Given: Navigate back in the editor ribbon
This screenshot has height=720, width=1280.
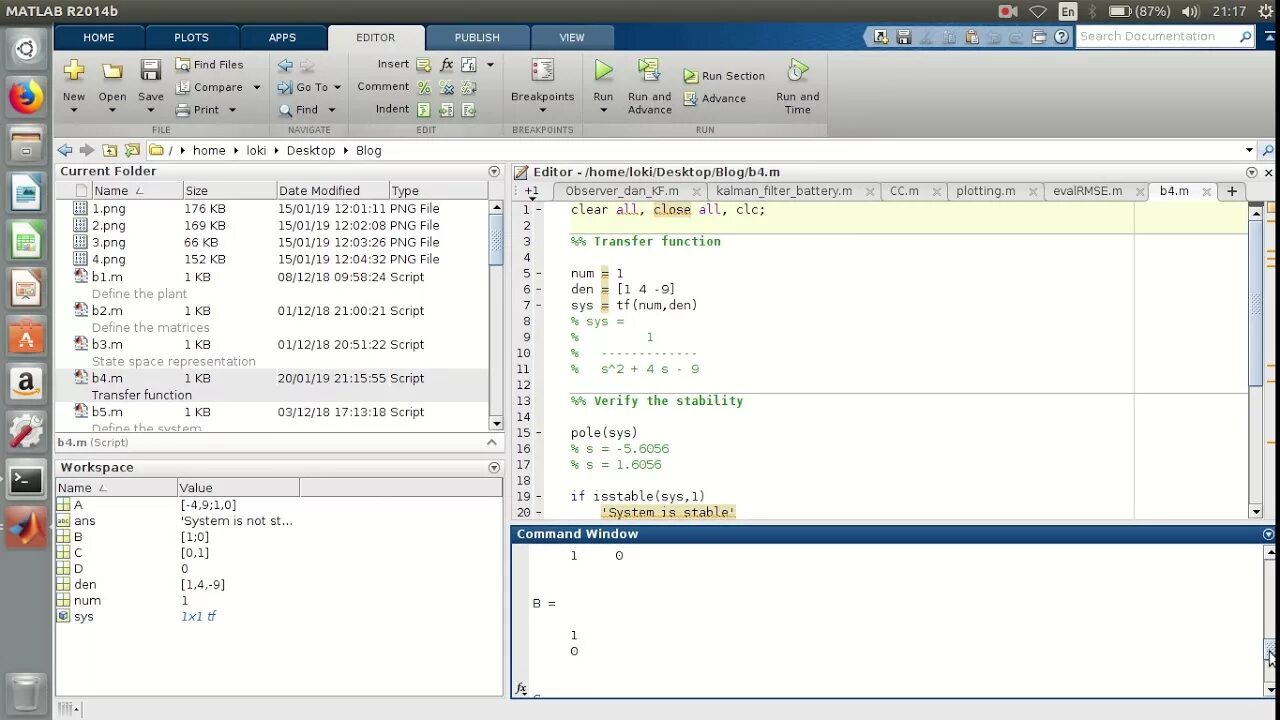Looking at the screenshot, I should tap(285, 65).
